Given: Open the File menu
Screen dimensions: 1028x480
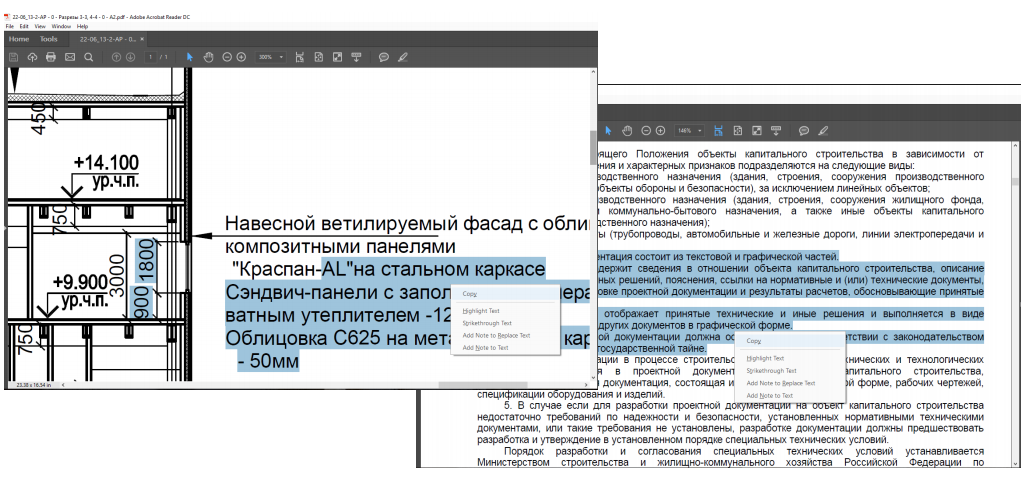Looking at the screenshot, I should click(x=10, y=26).
